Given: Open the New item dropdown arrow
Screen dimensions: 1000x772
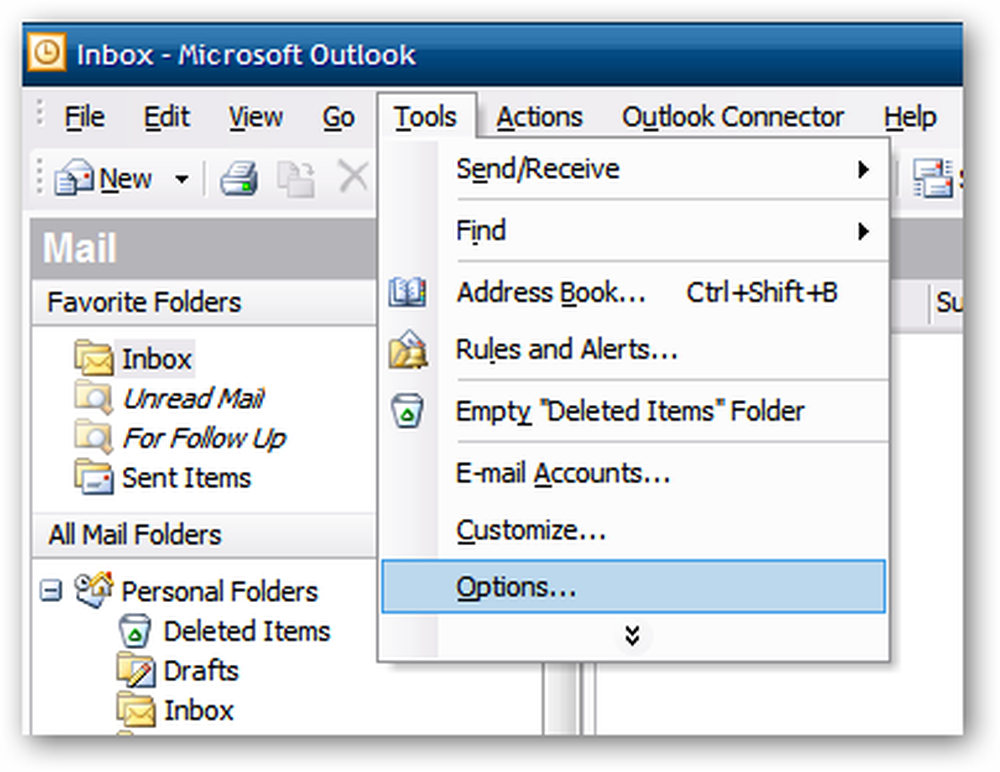Looking at the screenshot, I should point(182,179).
